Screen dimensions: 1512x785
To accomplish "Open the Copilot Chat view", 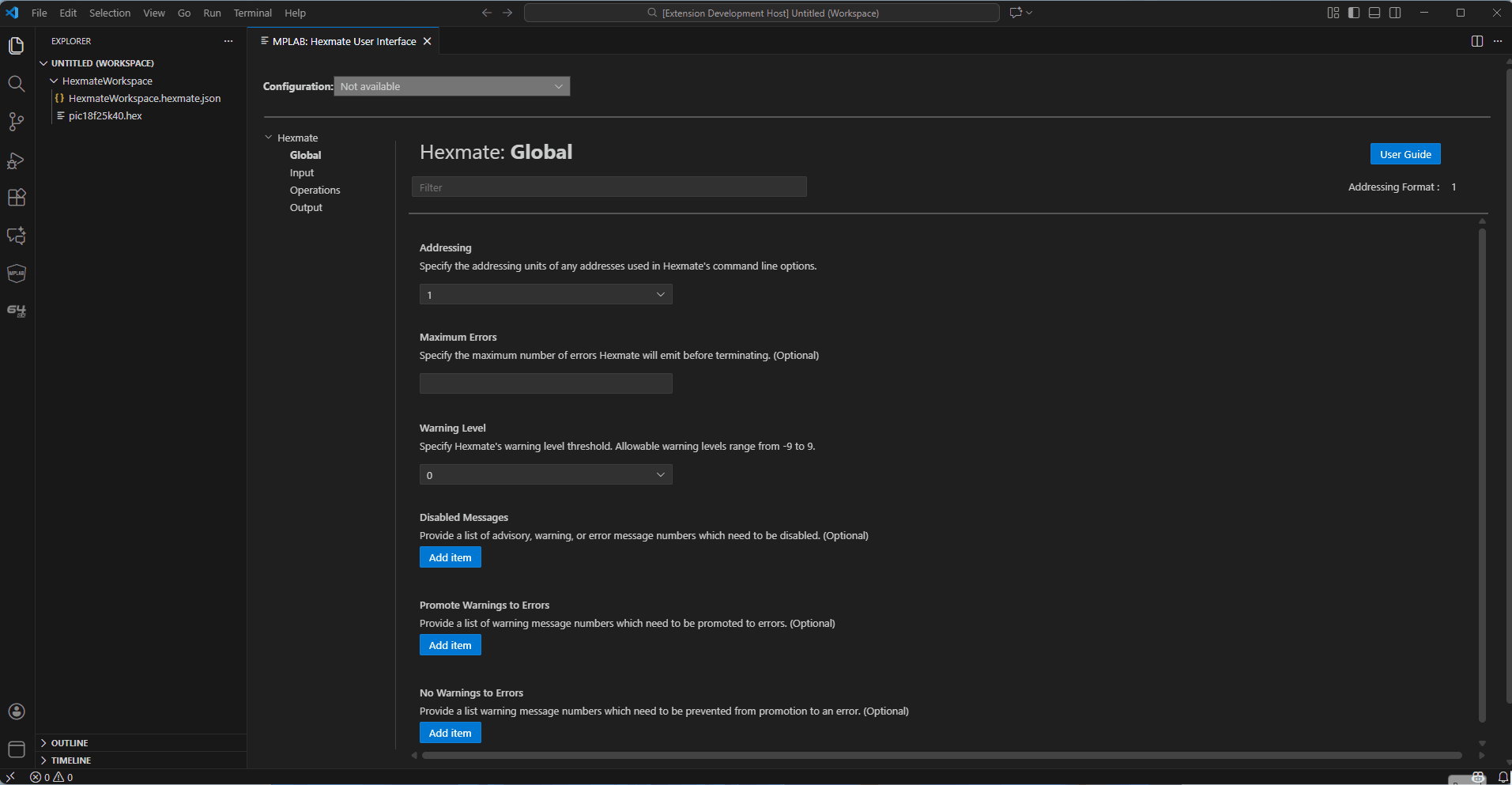I will click(x=16, y=235).
